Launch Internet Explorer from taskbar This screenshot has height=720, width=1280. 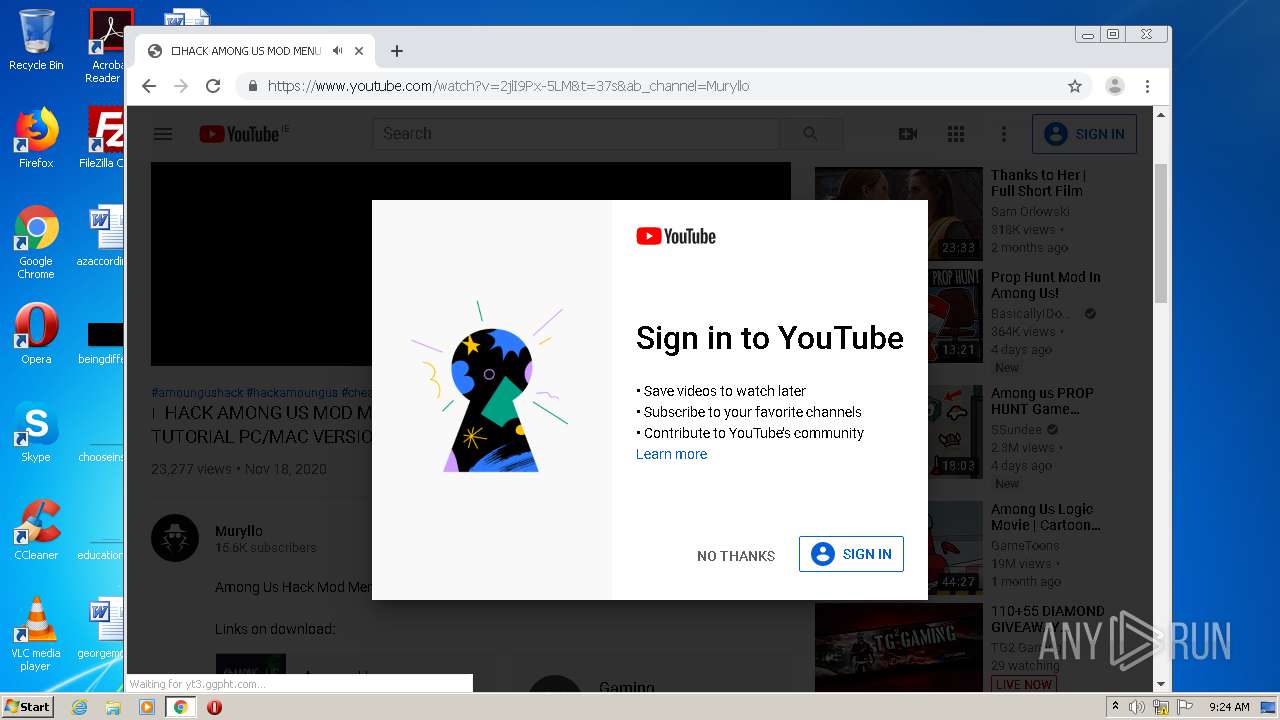(80, 707)
